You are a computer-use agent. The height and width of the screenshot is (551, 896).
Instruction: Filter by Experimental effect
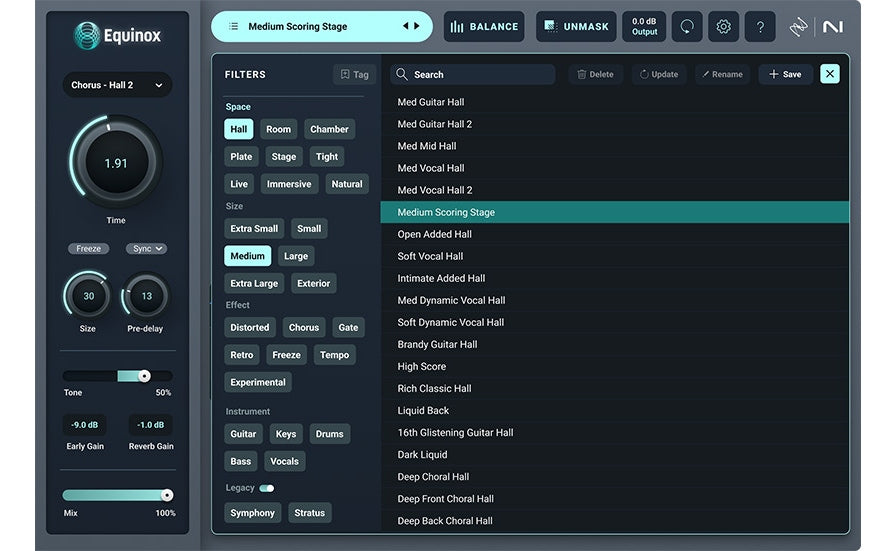(x=258, y=382)
